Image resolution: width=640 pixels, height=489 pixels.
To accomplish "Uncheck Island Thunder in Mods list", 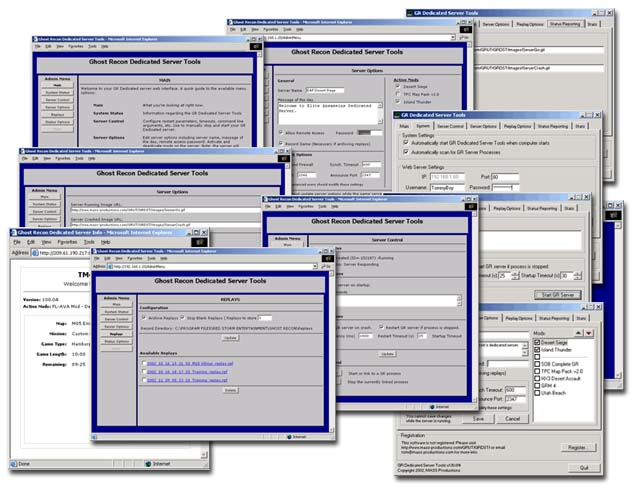I will (538, 350).
